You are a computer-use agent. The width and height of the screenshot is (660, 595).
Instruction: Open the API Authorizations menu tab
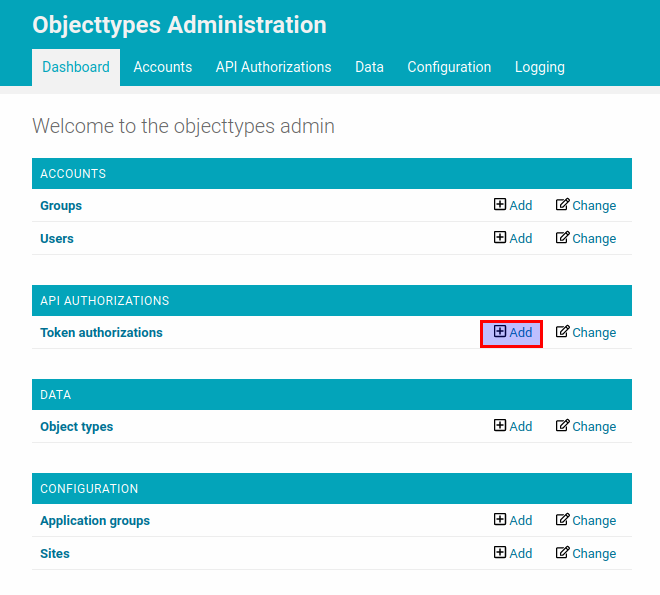coord(274,67)
